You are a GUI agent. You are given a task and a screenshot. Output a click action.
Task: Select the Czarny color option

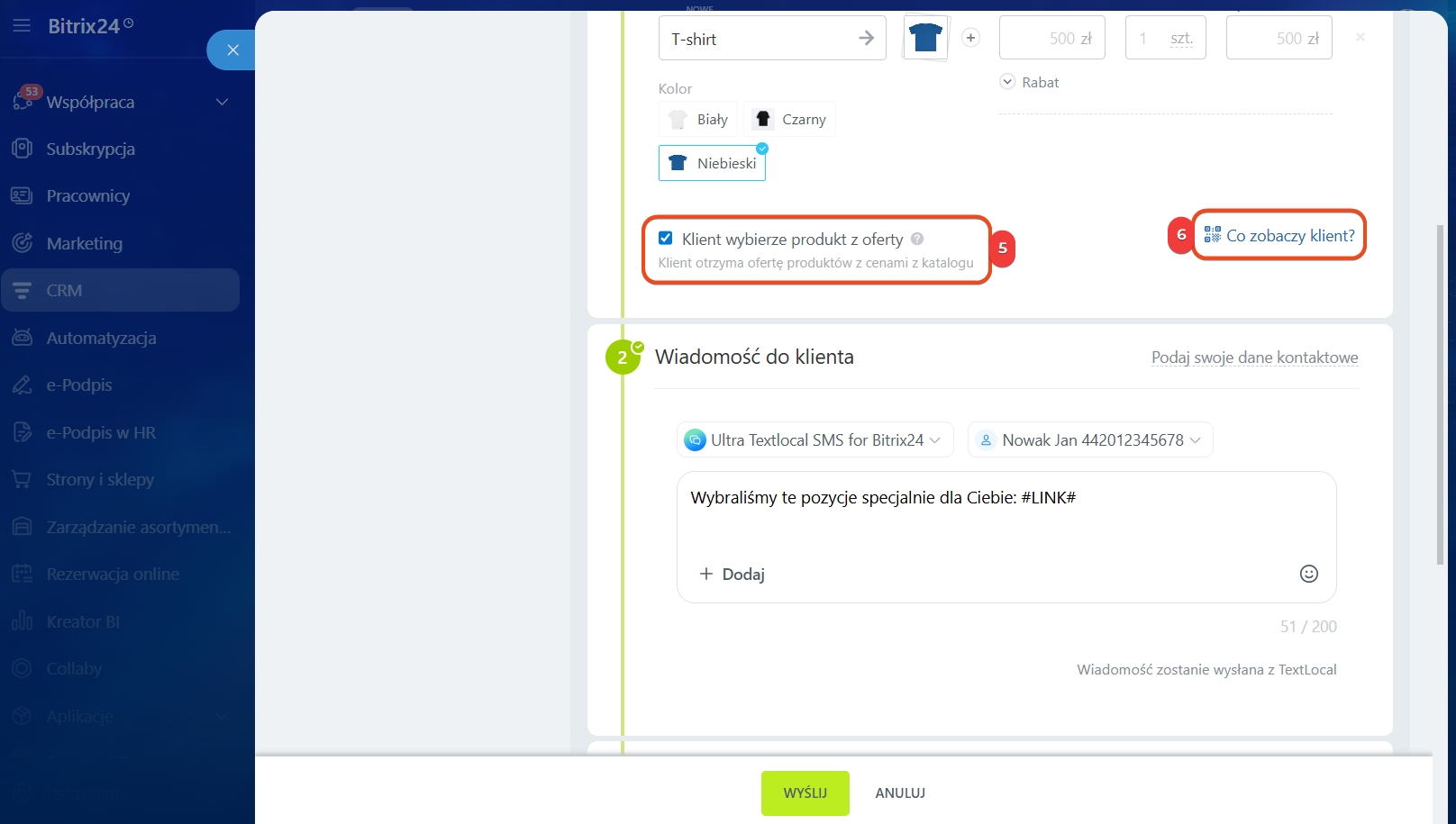click(790, 120)
